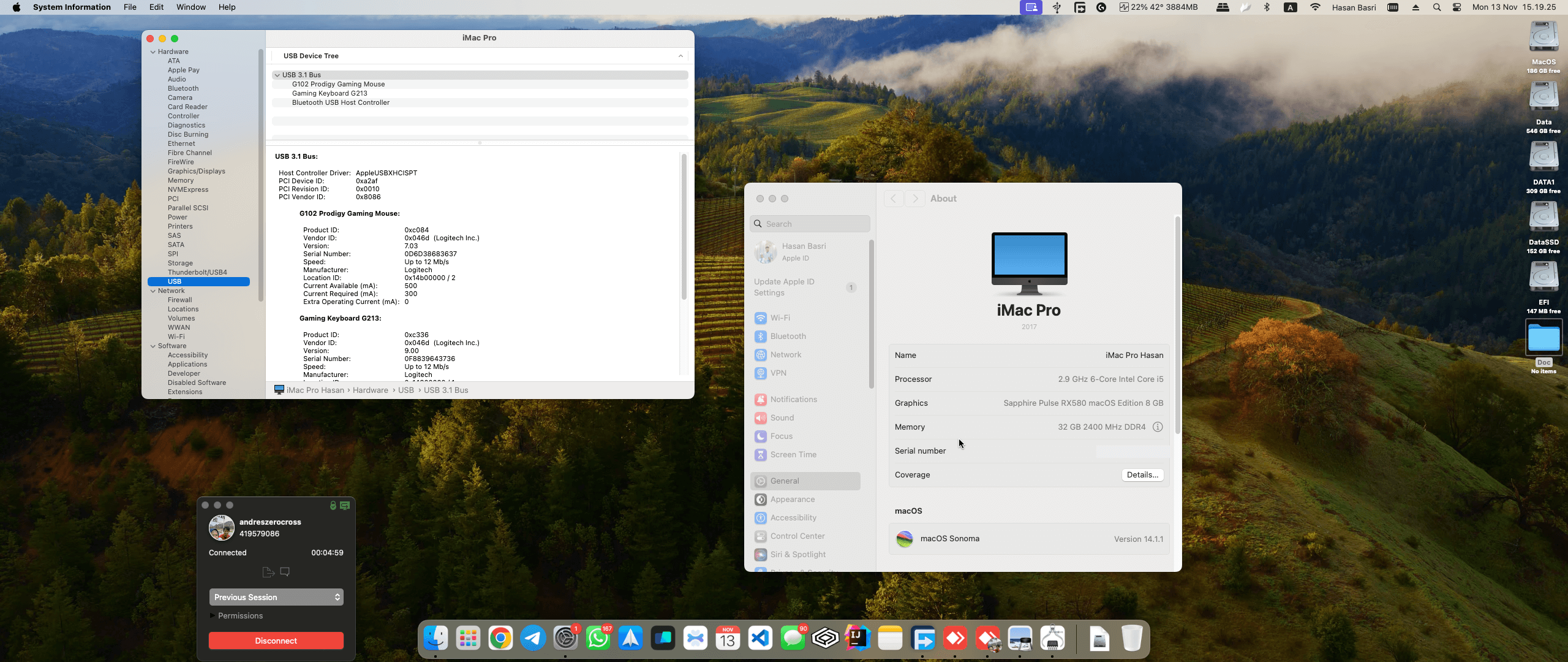Open Siri & Spotlight in Settings sidebar
Image resolution: width=1568 pixels, height=662 pixels.
tap(805, 555)
